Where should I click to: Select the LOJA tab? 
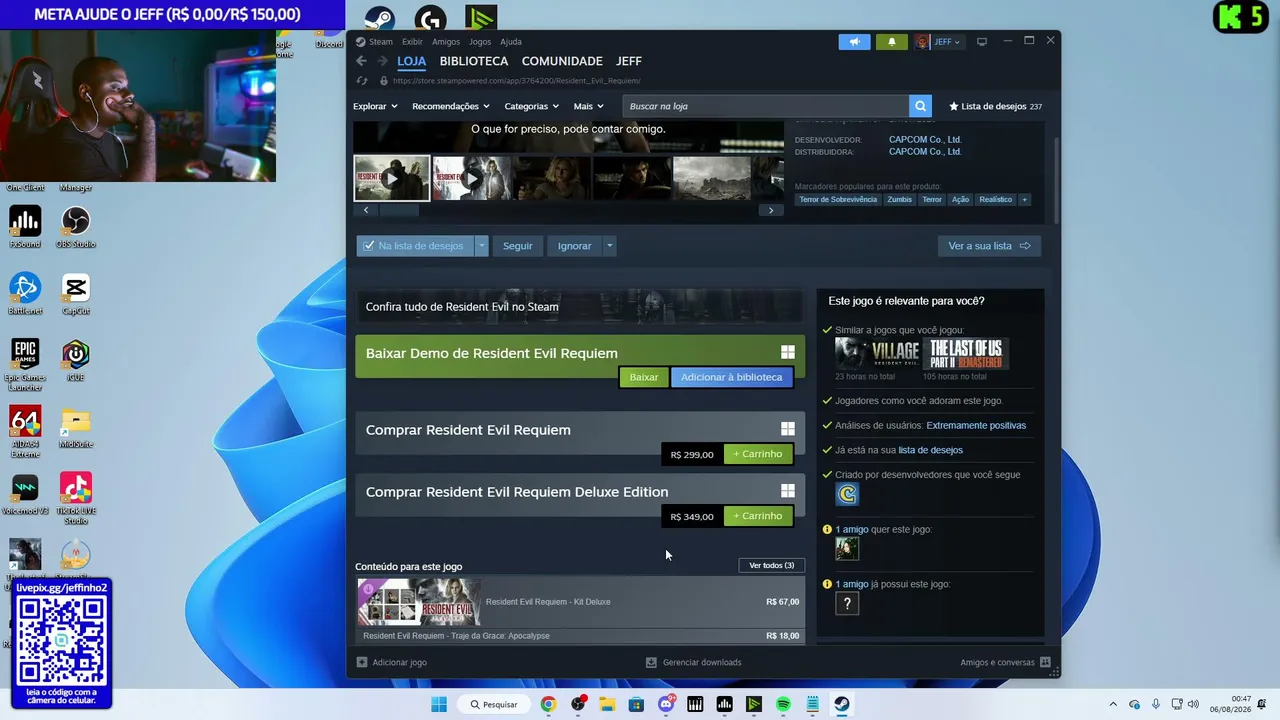coord(412,61)
